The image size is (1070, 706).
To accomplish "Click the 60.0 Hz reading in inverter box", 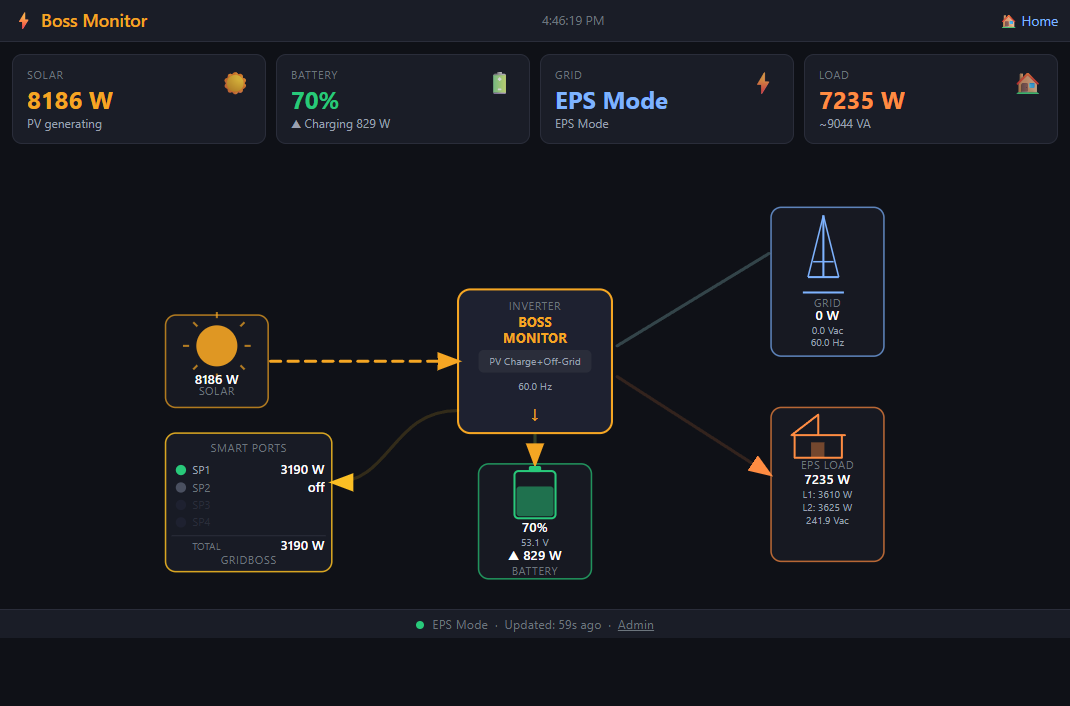I will (x=535, y=387).
